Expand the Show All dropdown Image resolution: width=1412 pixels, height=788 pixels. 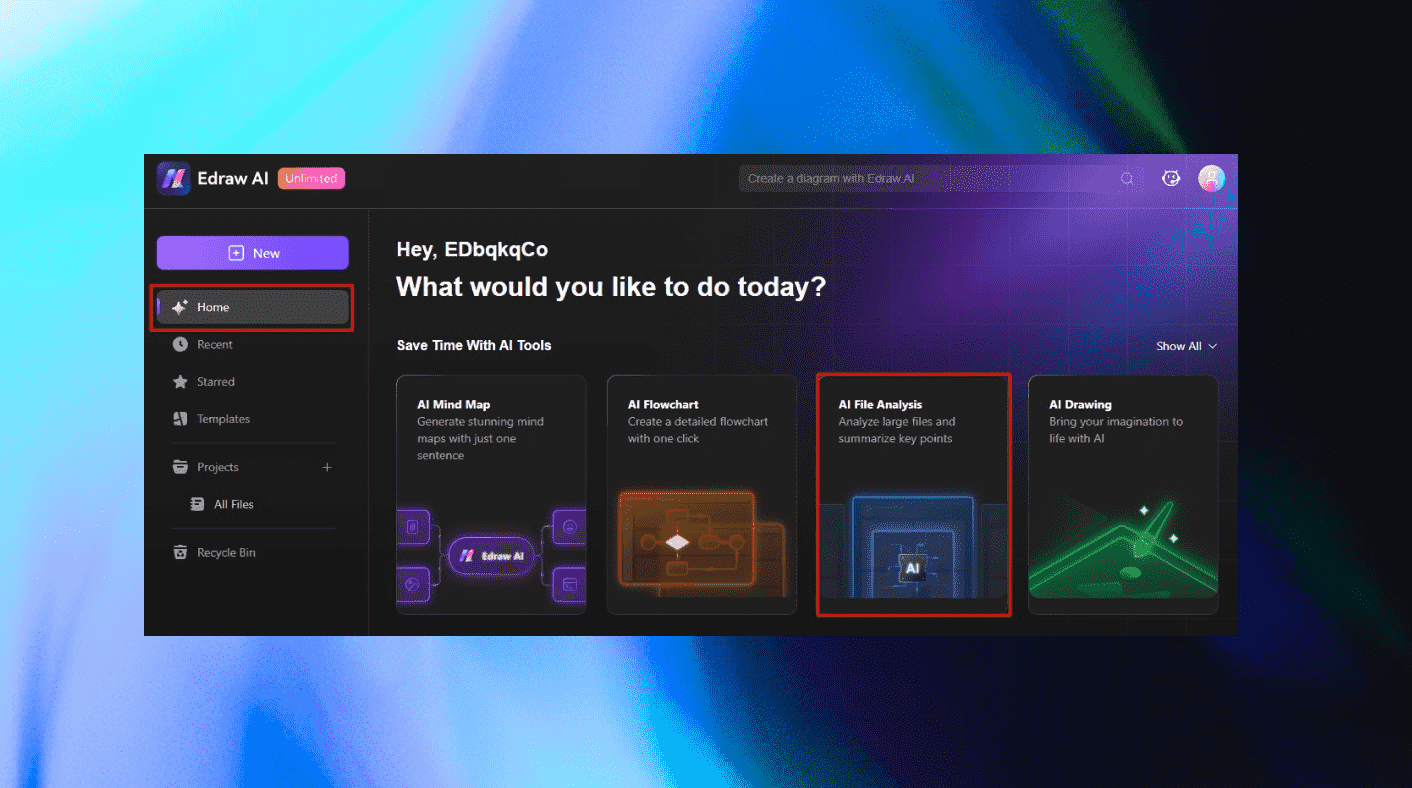tap(1187, 346)
